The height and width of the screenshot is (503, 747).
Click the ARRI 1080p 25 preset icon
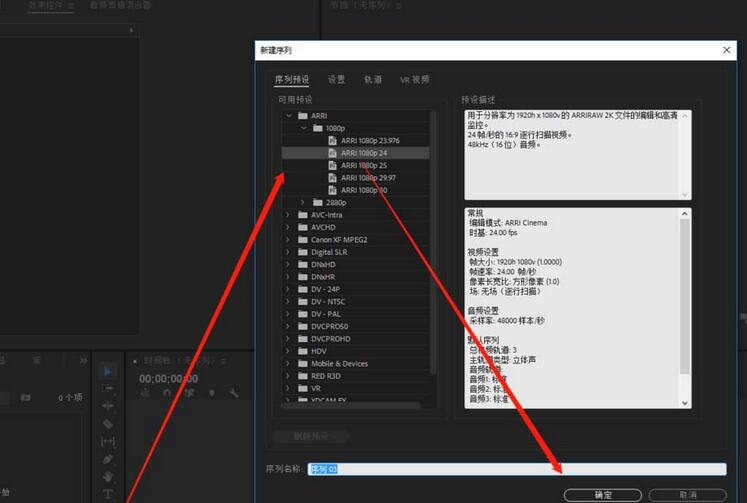click(x=333, y=165)
